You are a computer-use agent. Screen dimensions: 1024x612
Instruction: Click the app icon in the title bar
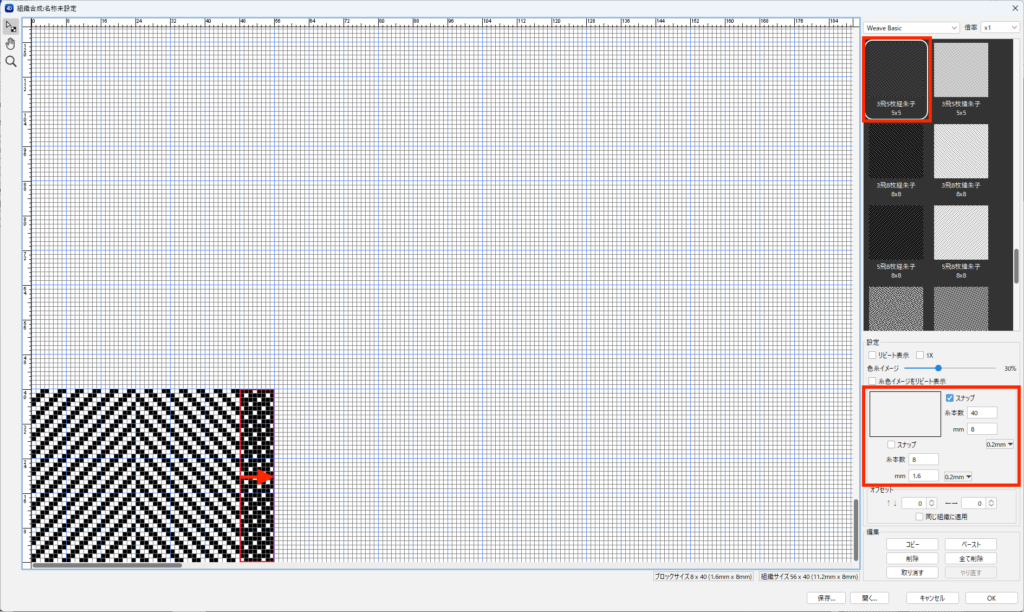pyautogui.click(x=8, y=8)
